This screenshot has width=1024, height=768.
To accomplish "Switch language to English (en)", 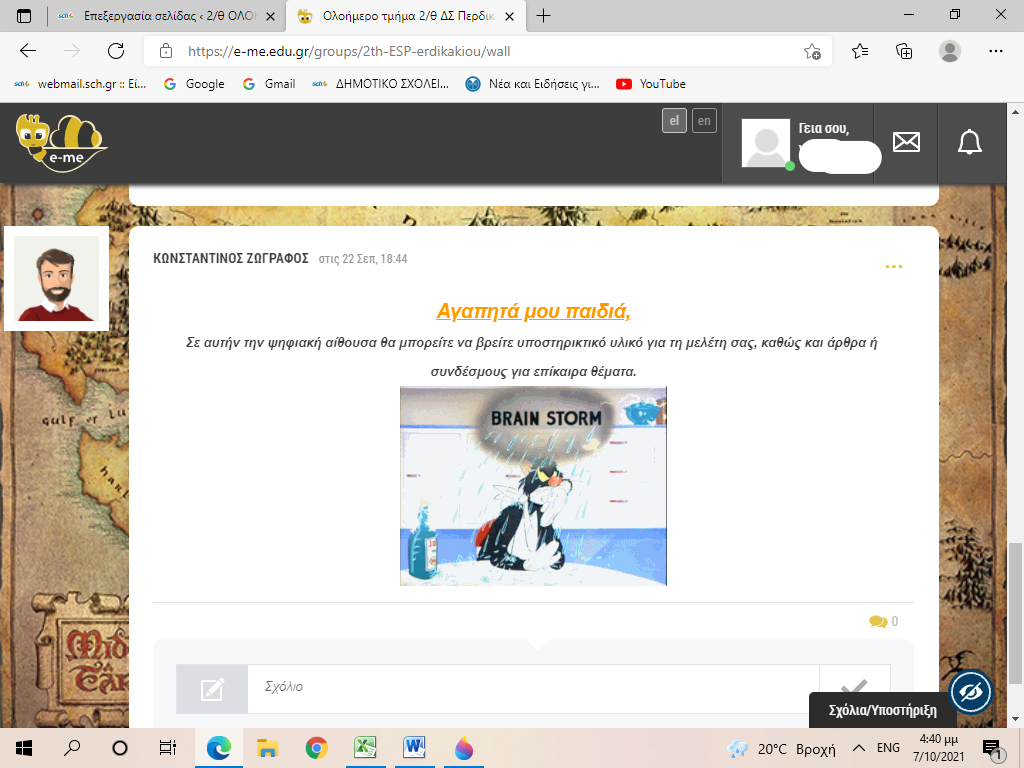I will pyautogui.click(x=705, y=121).
